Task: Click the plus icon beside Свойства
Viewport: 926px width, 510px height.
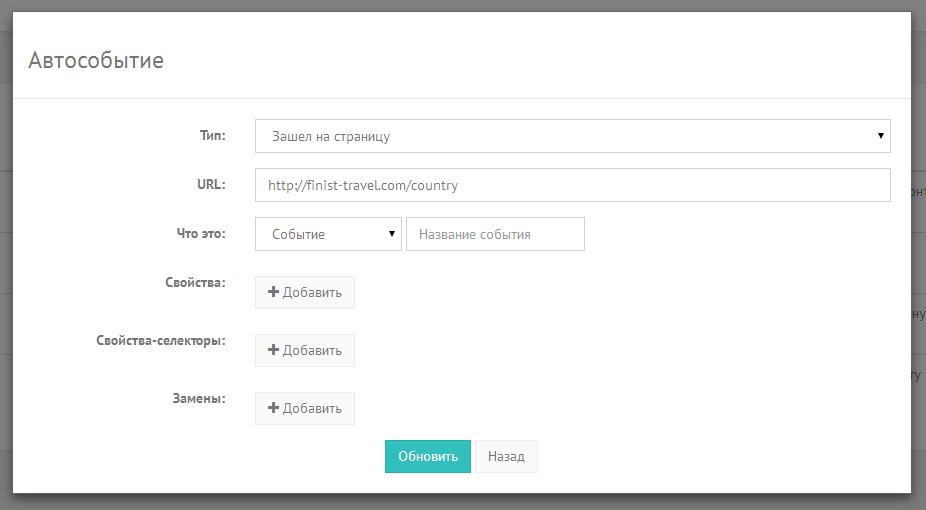Action: (273, 292)
